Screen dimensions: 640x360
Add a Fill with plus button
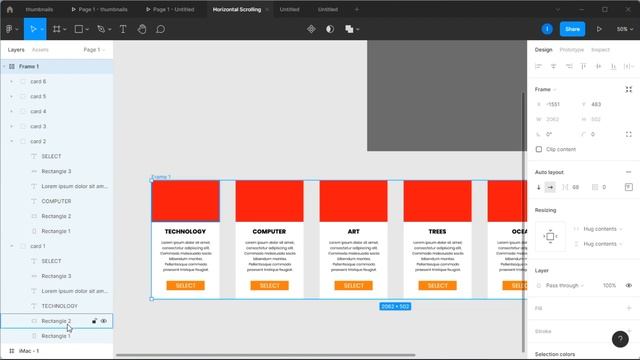(x=629, y=308)
